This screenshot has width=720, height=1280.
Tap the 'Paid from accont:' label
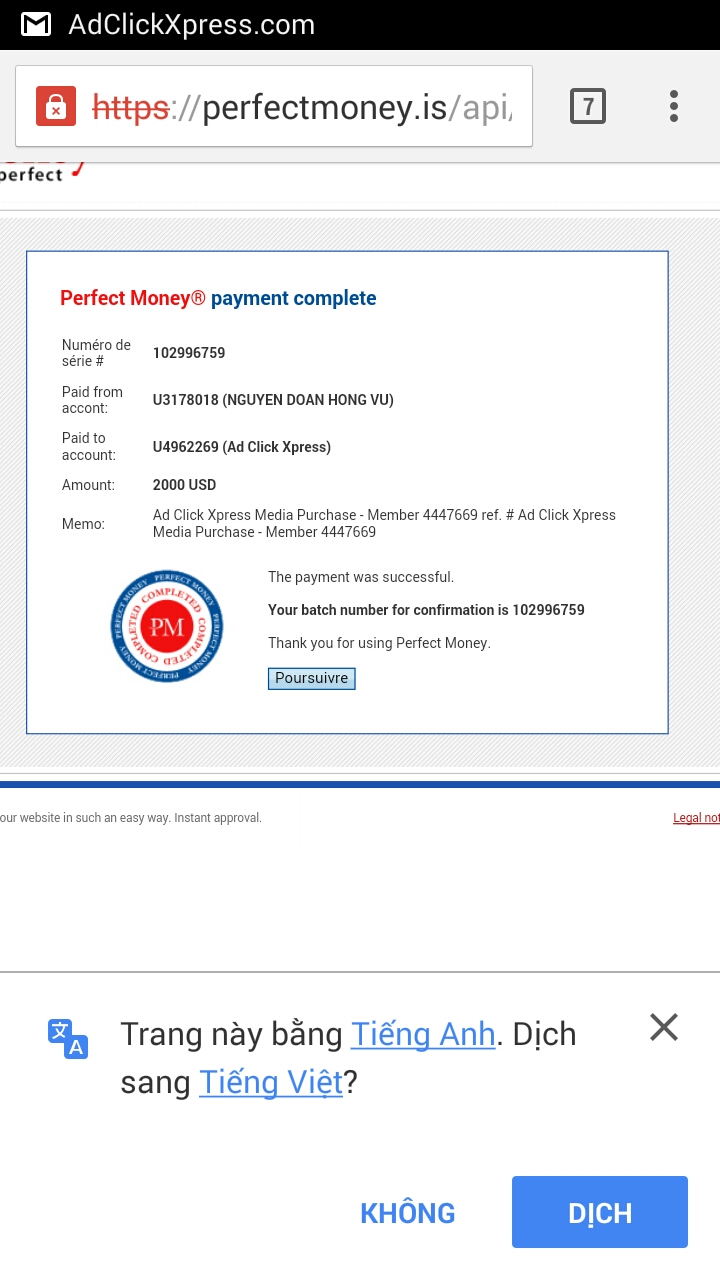click(92, 400)
